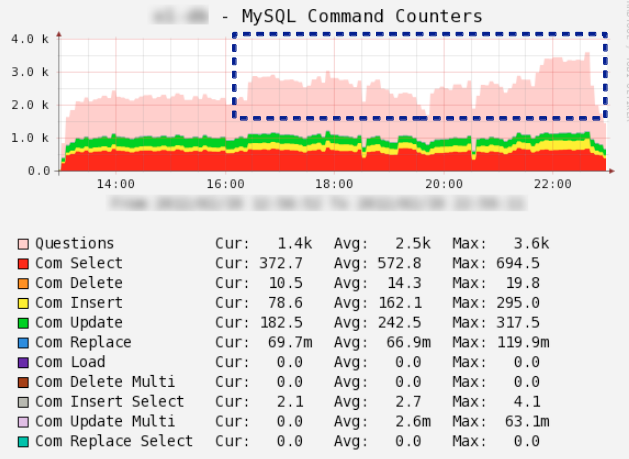Click the '3.0 k' y-axis label
This screenshot has width=629, height=459.
[x=30, y=72]
